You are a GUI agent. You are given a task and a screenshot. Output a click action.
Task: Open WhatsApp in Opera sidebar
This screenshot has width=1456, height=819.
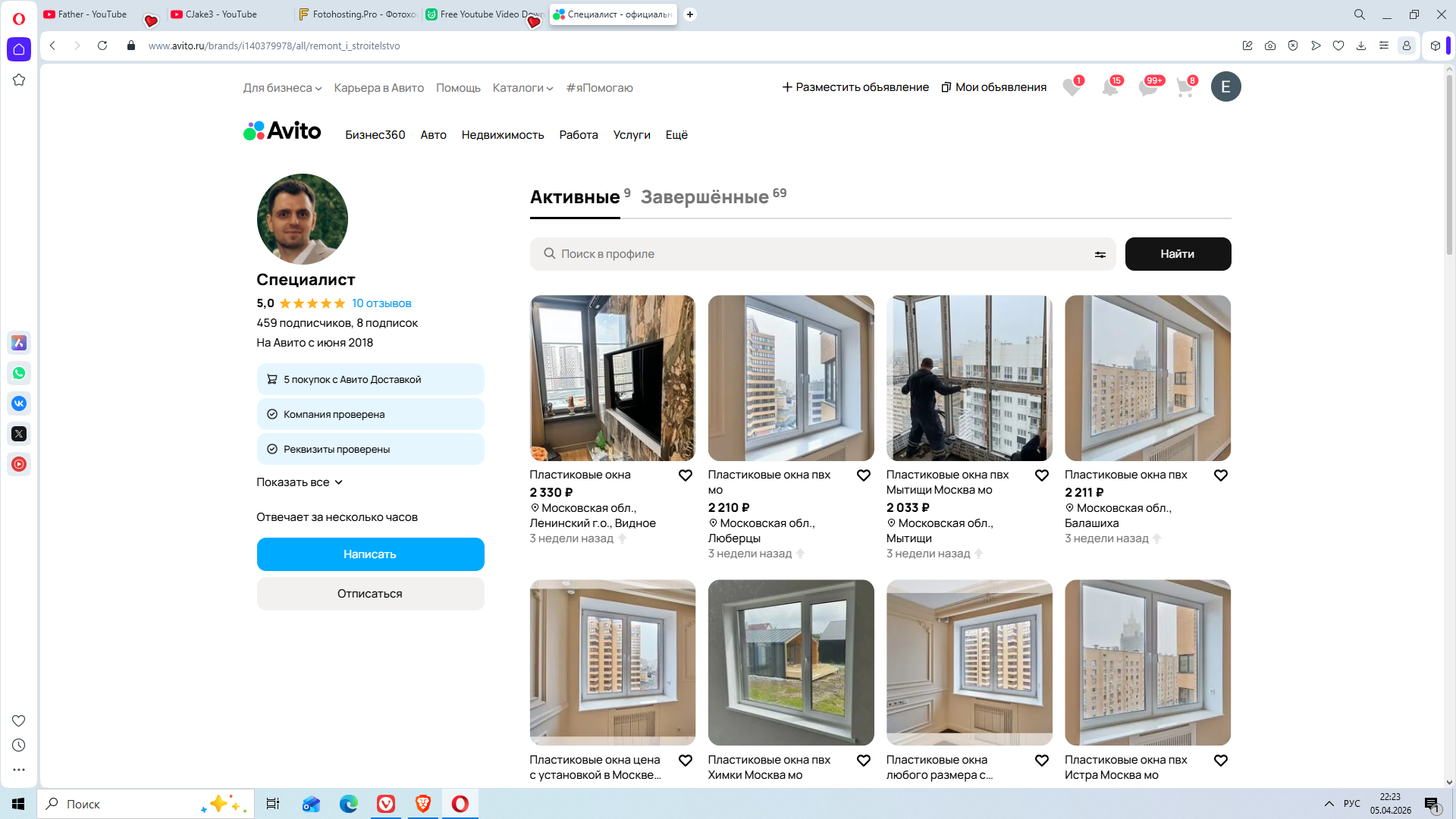pyautogui.click(x=19, y=373)
